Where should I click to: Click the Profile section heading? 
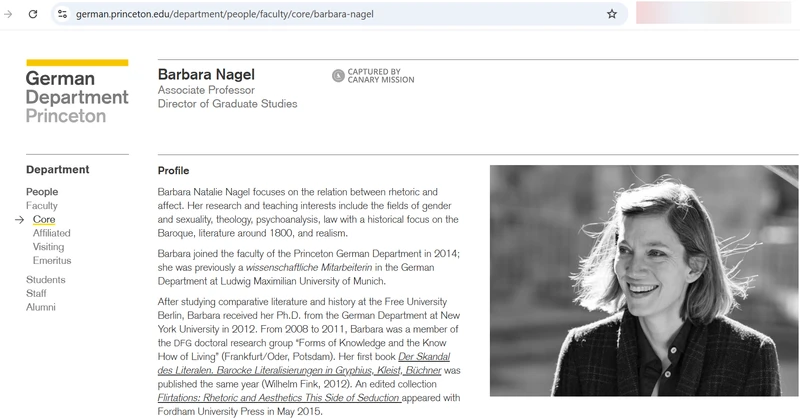pyautogui.click(x=173, y=170)
